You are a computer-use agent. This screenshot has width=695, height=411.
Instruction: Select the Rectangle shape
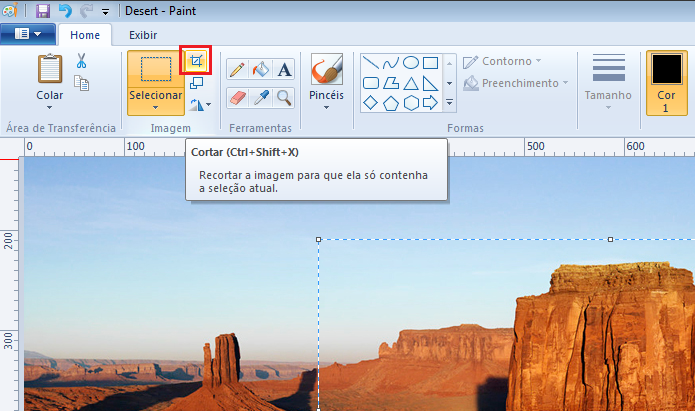(430, 63)
